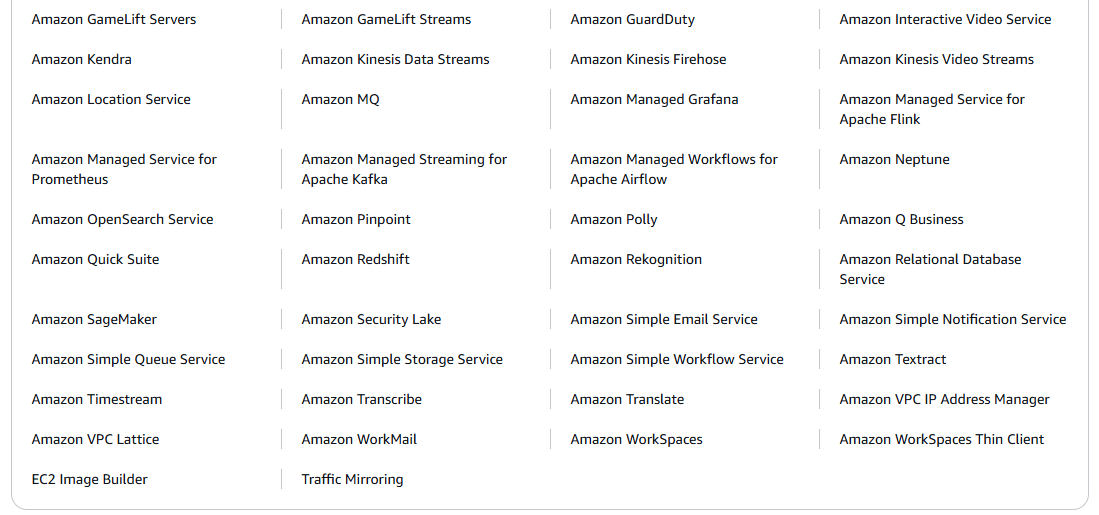
Task: Select Amazon Q Business
Action: (x=901, y=219)
